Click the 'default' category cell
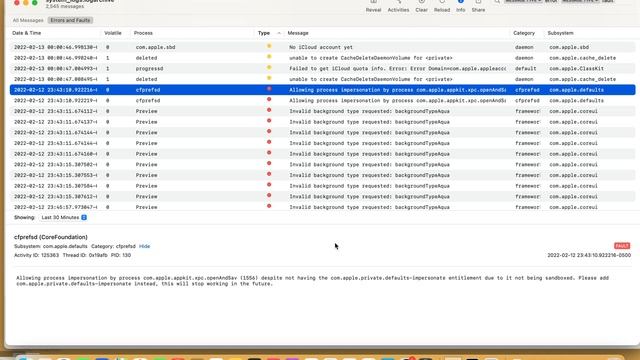Screen dimensions: 640x360 [x=525, y=69]
